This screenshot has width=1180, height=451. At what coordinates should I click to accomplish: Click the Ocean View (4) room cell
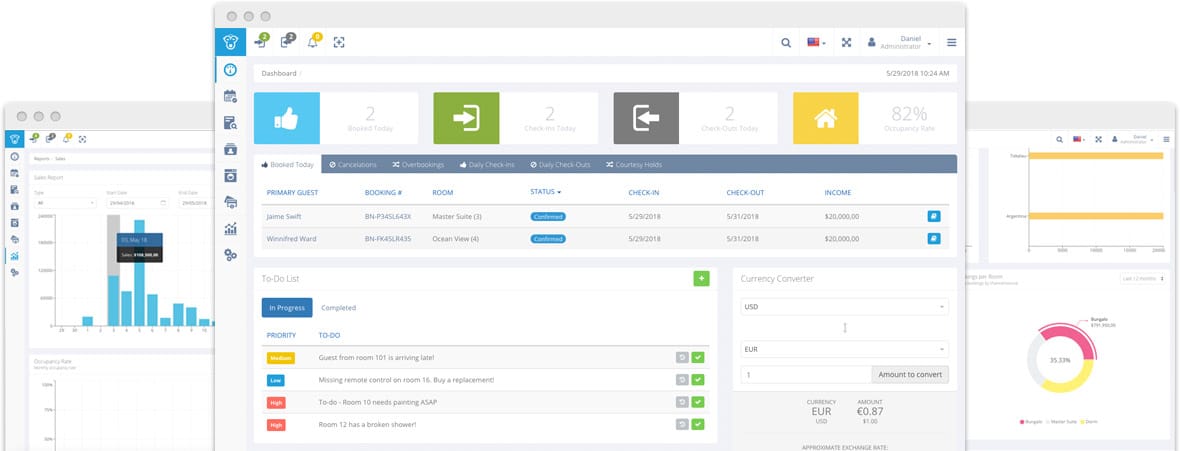point(457,239)
